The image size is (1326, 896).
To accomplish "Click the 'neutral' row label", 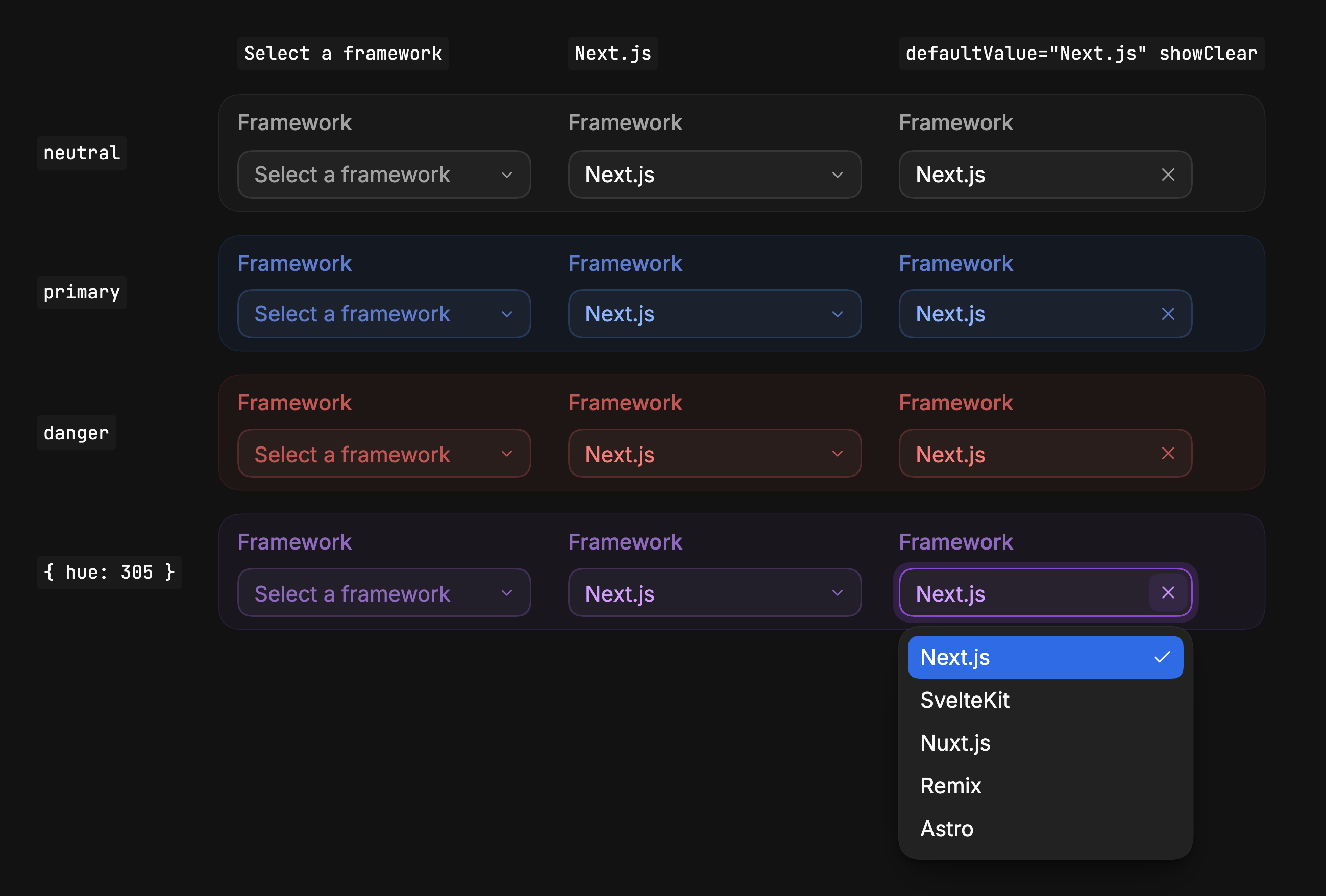I will coord(82,153).
